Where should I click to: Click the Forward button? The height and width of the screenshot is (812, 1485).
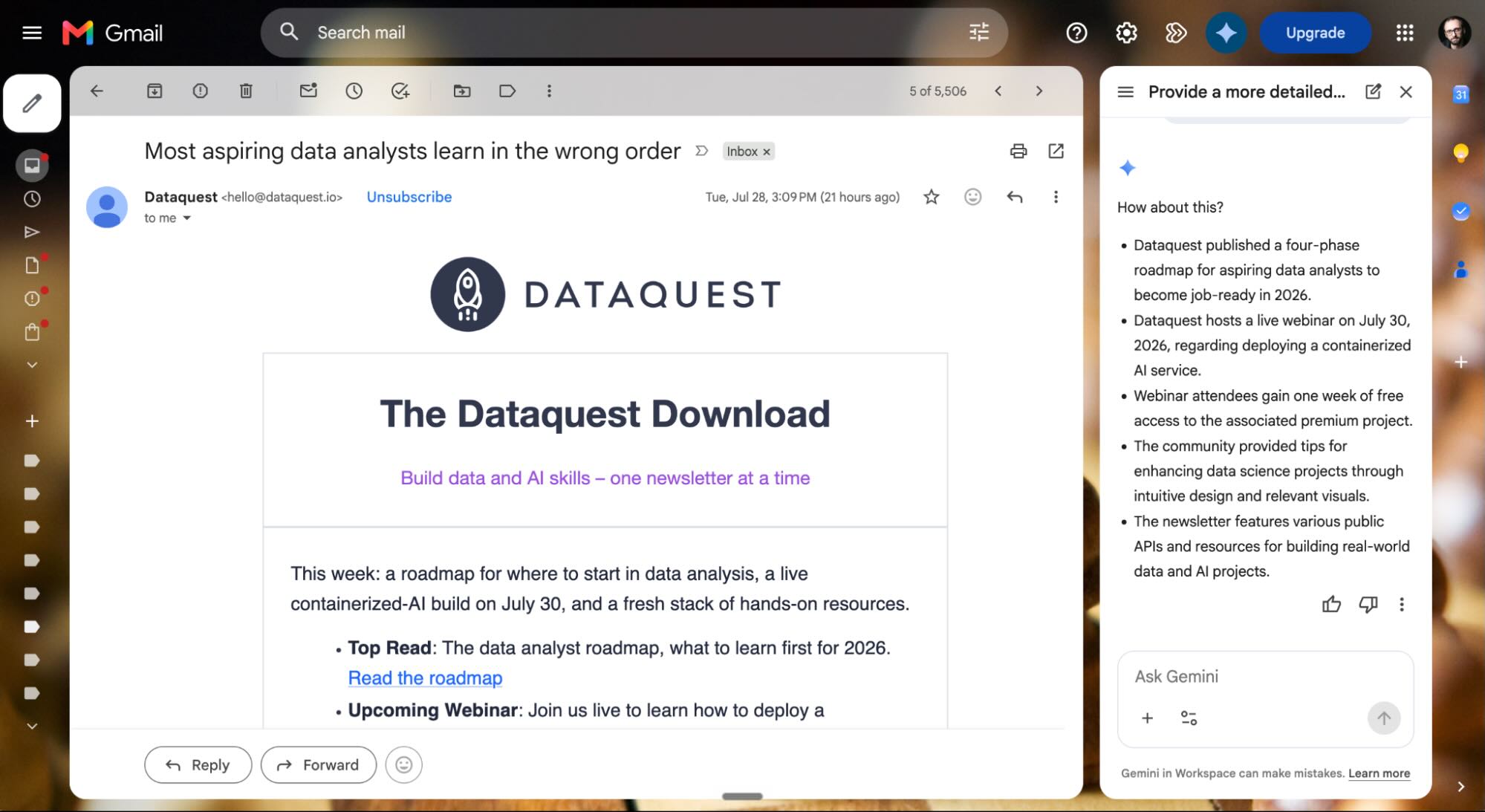pos(318,765)
